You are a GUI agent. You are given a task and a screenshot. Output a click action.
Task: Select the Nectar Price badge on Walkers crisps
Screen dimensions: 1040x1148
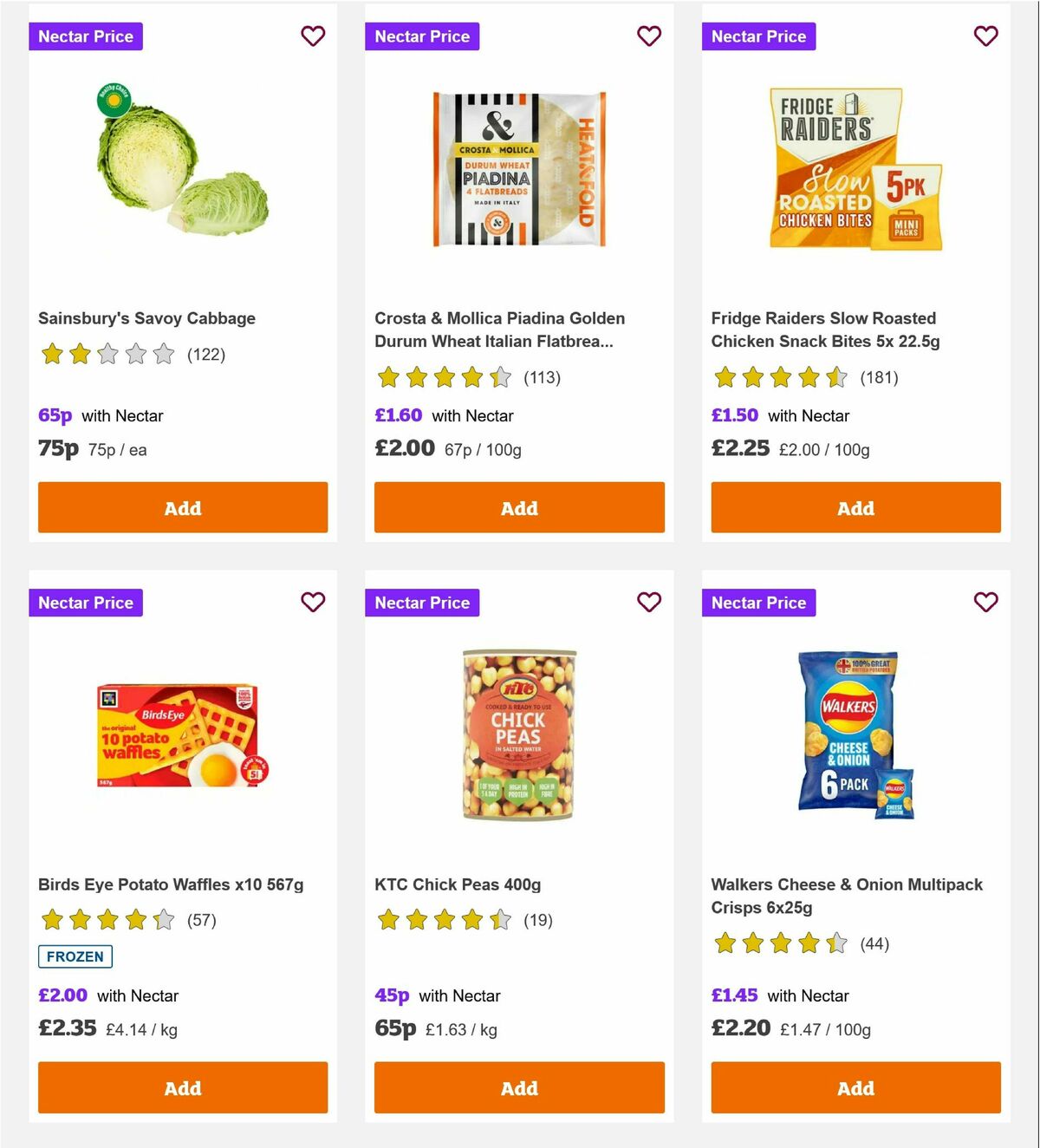[x=758, y=602]
